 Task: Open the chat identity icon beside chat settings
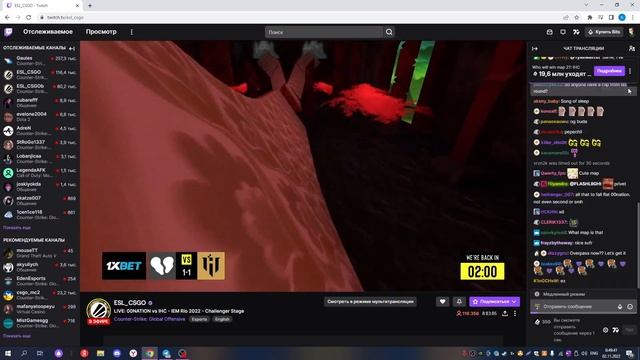(616, 330)
